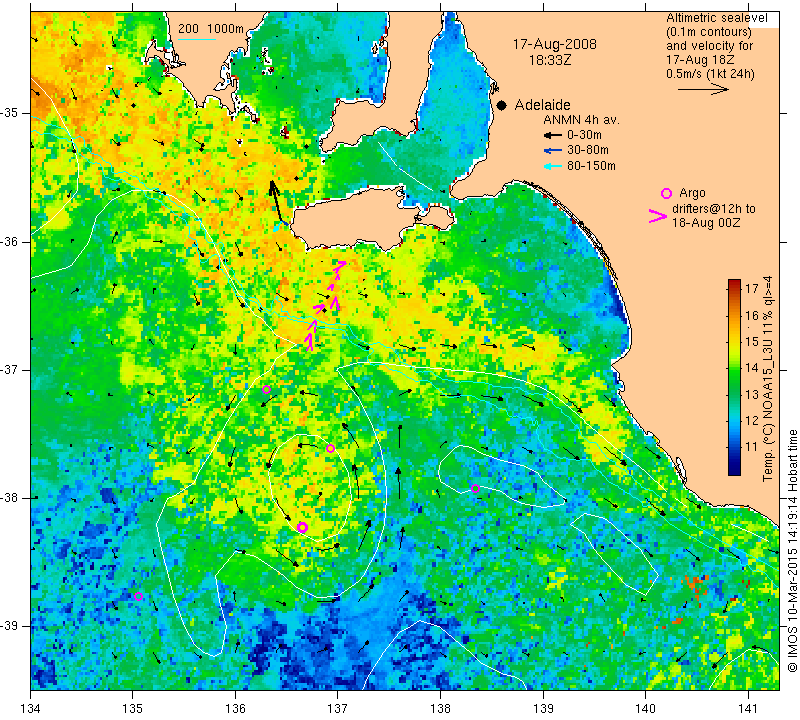Click the 0.5m/s velocity scale arrow

point(703,90)
